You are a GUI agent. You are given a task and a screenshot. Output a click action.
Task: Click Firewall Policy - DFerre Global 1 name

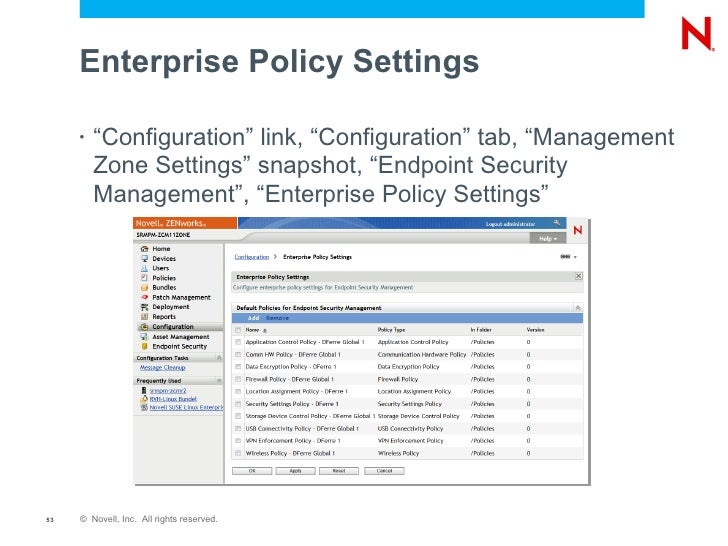pyautogui.click(x=289, y=379)
